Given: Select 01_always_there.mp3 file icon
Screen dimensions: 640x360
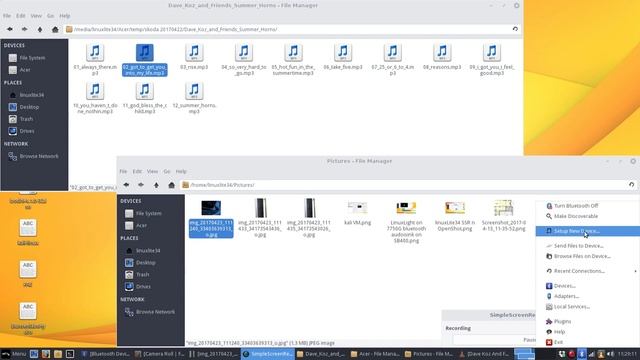Looking at the screenshot, I should pos(95,52).
